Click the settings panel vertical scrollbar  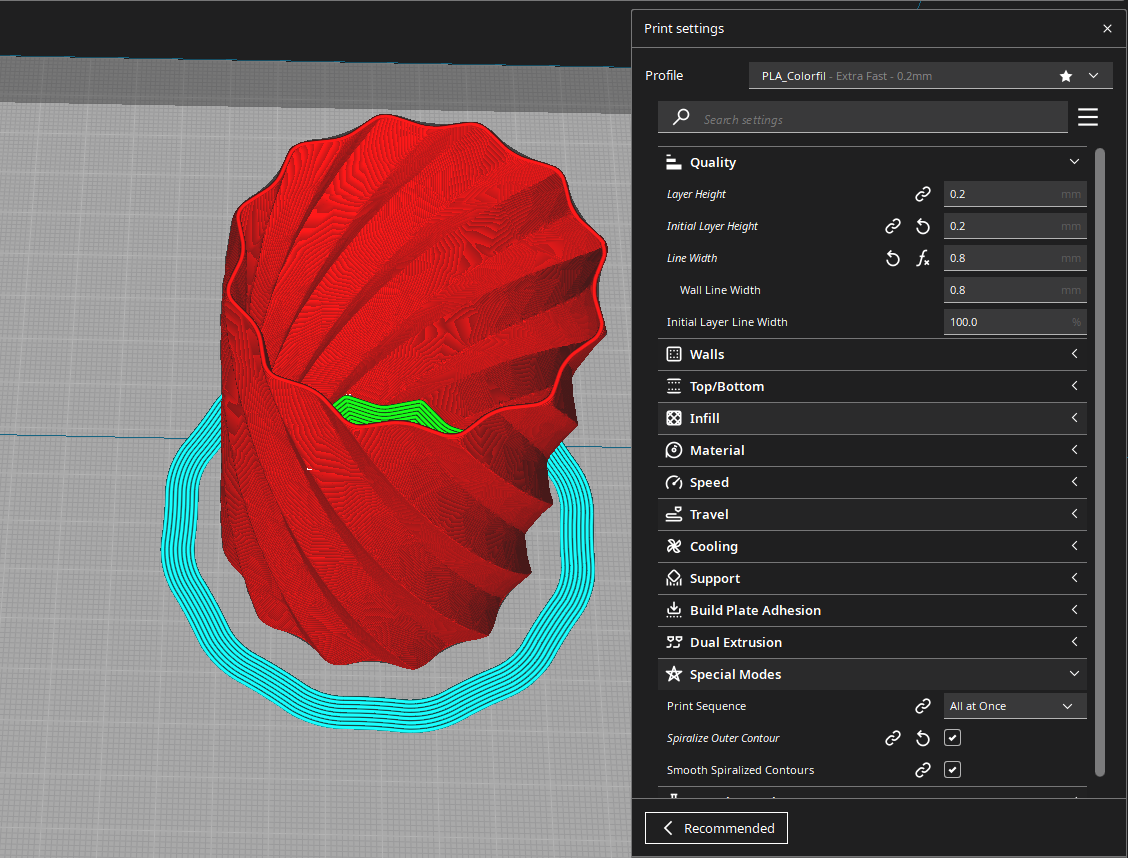point(1099,462)
